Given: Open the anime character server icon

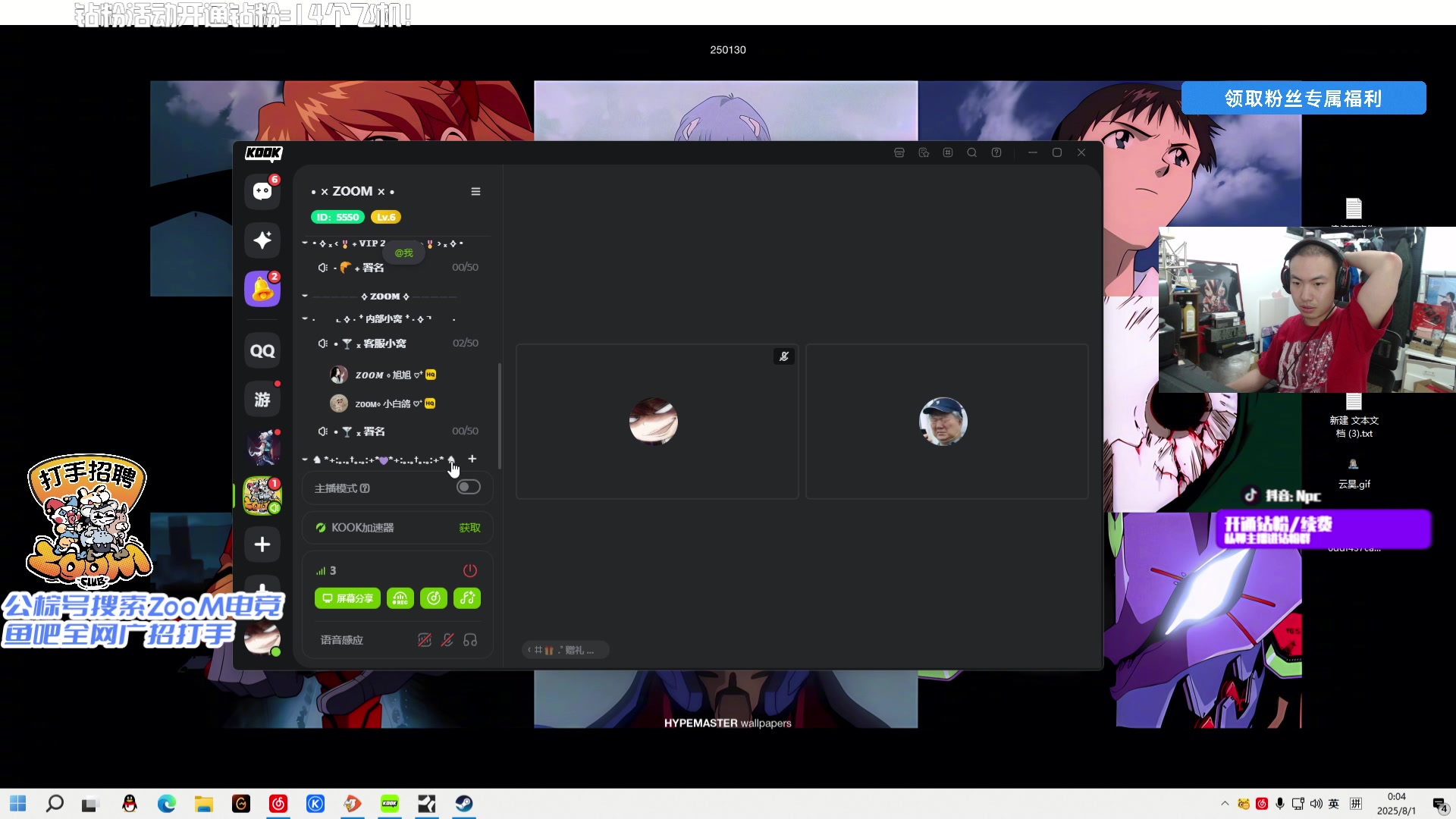Looking at the screenshot, I should click(262, 448).
